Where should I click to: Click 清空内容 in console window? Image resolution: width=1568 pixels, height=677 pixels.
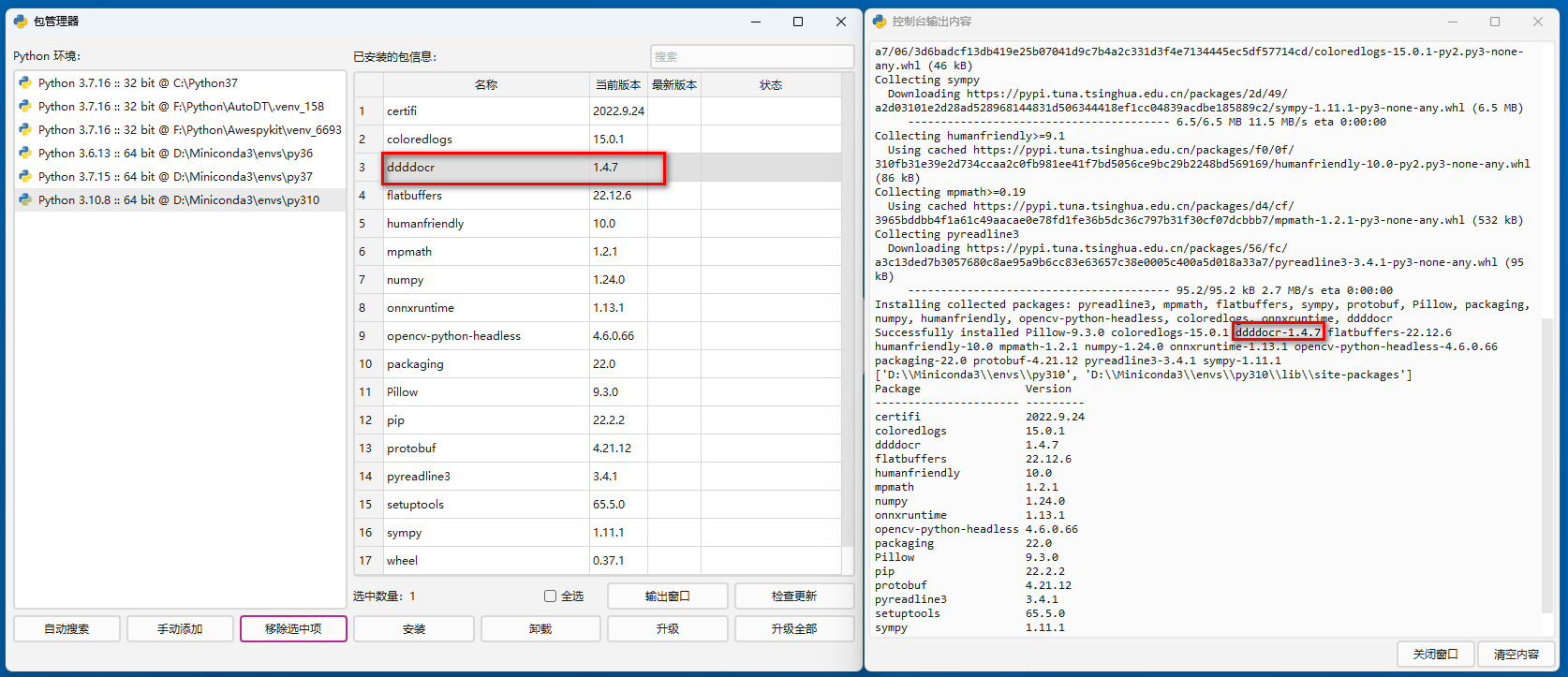(x=1516, y=654)
